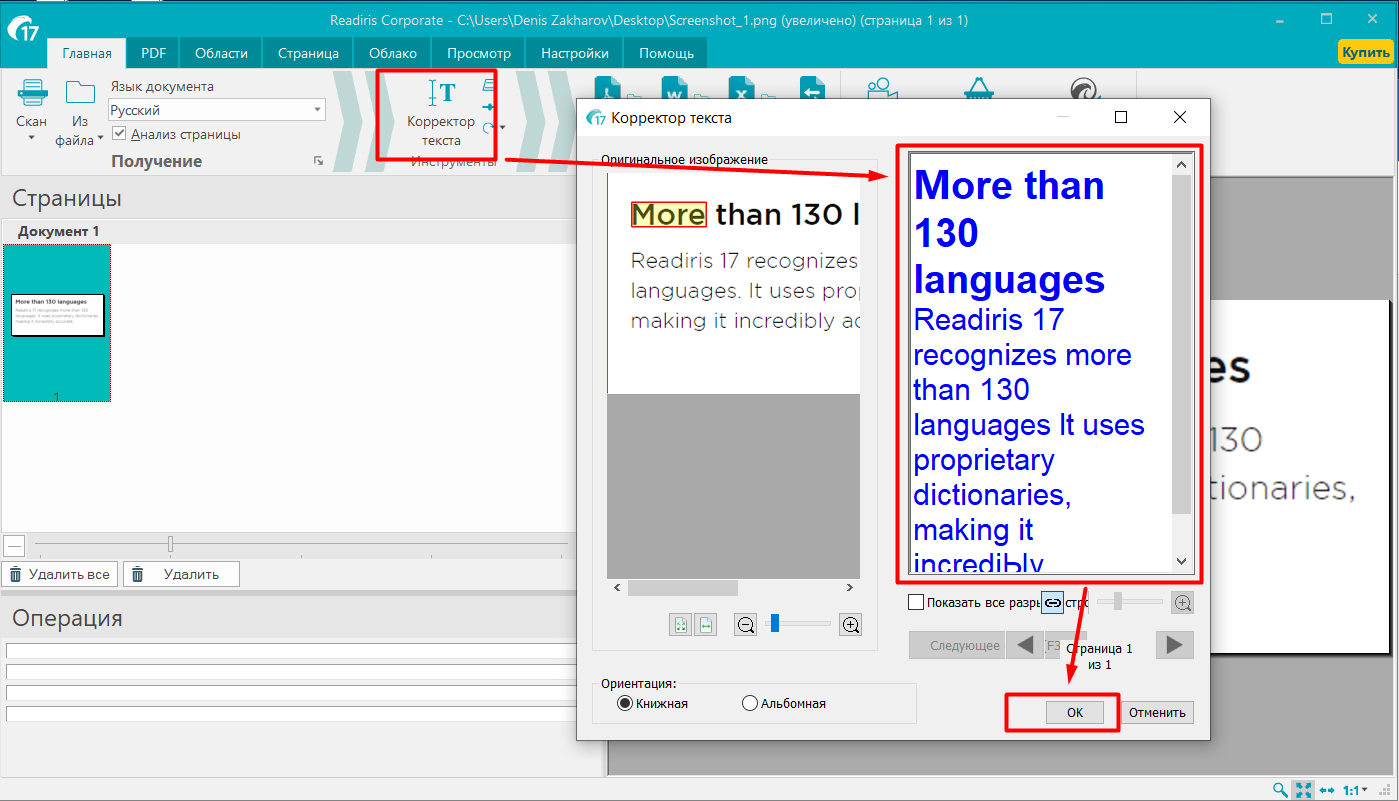Zoom in the original image with magnifier plus
Viewport: 1399px width, 801px height.
pyautogui.click(x=851, y=625)
